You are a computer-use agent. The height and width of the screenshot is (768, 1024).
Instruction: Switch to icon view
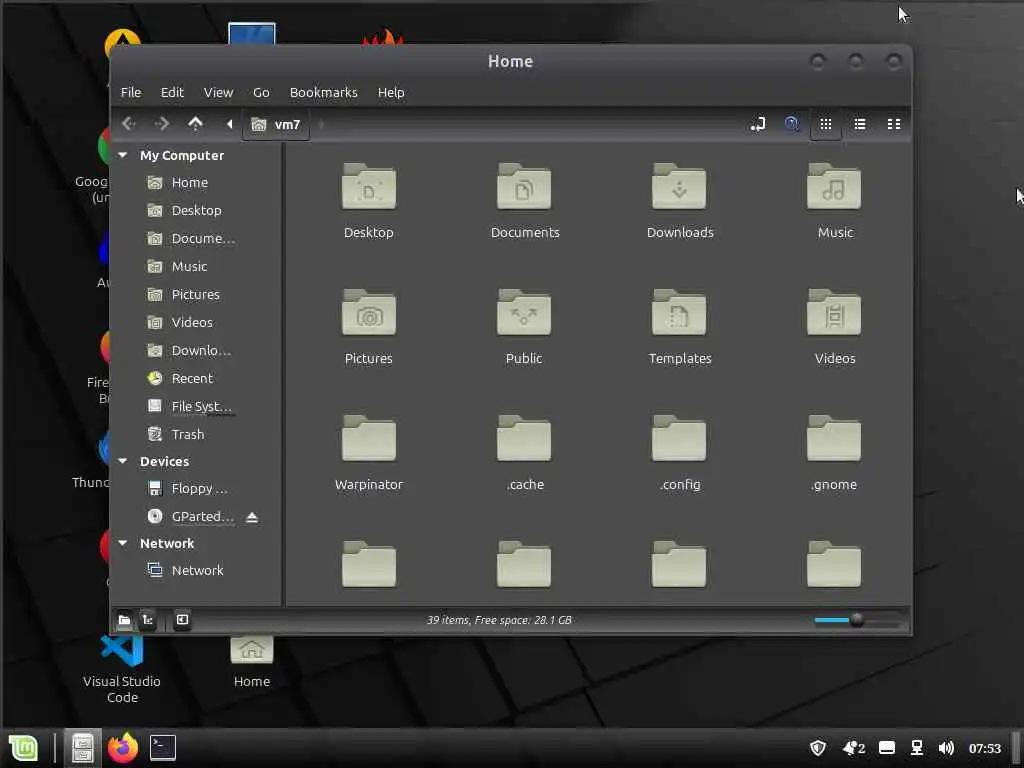826,124
